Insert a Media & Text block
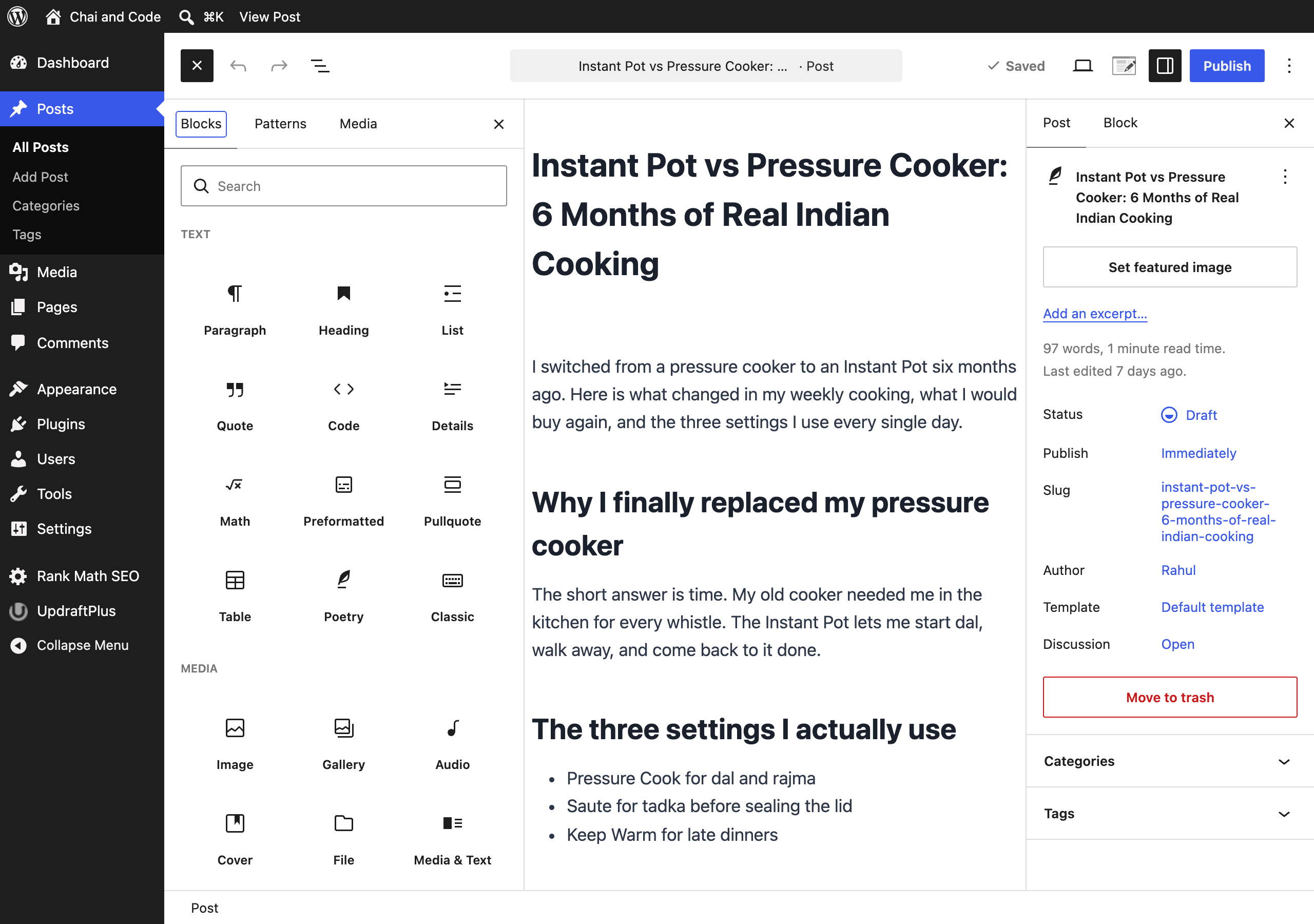This screenshot has width=1314, height=924. click(x=452, y=839)
